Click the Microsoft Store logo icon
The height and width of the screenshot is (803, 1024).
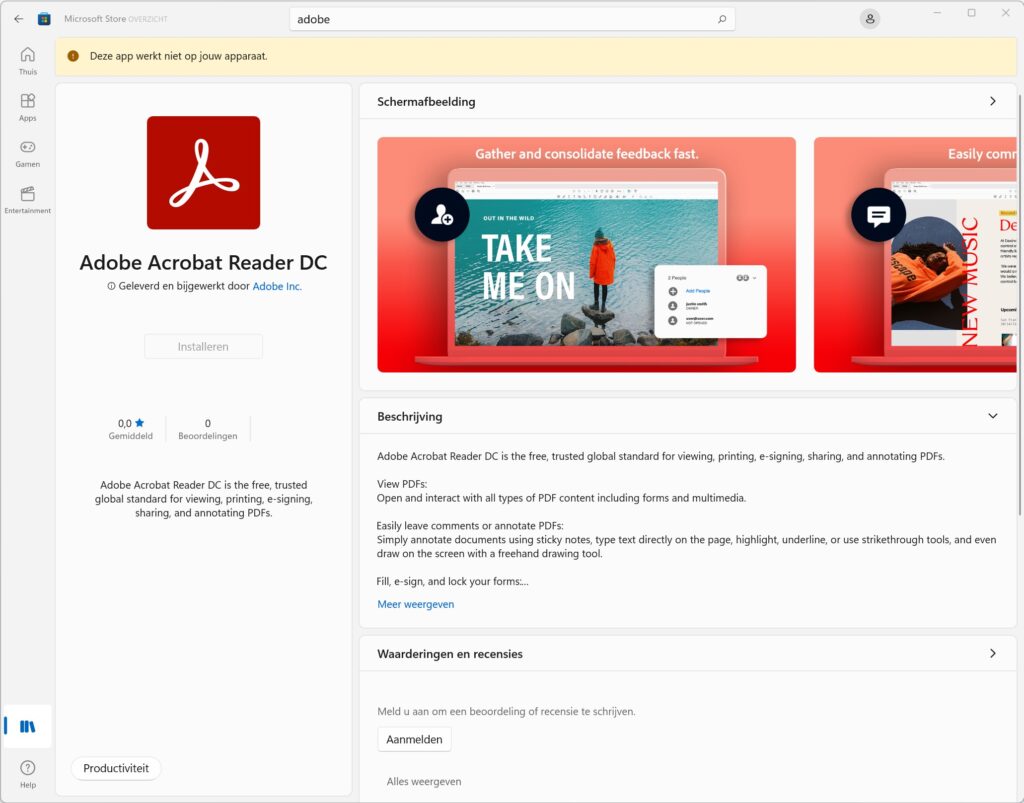pos(44,19)
